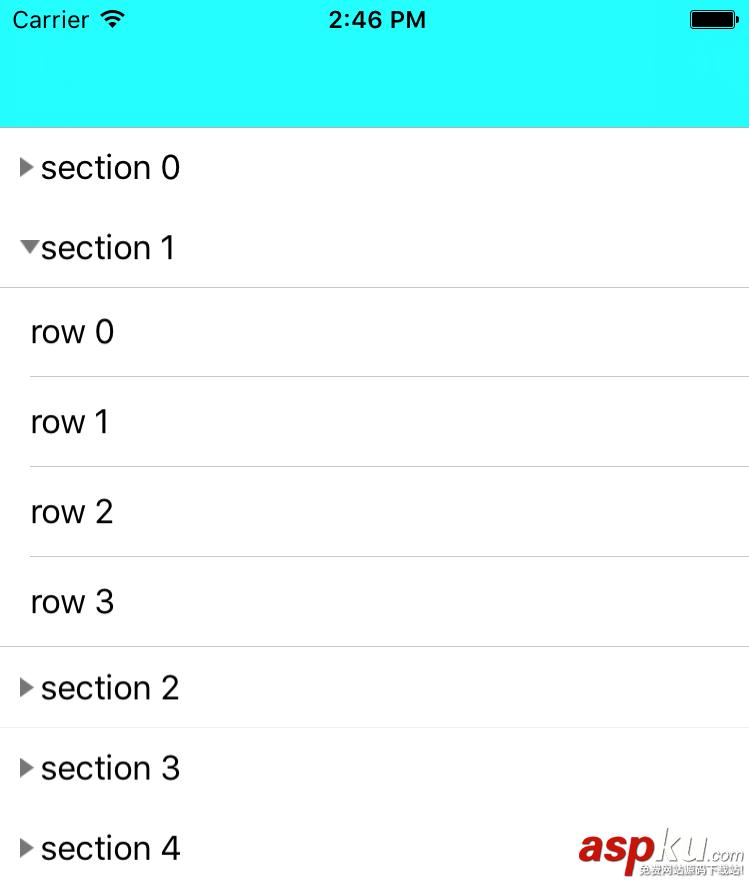Tap the "section 1" header text
Viewport: 749px width, 882px height.
click(108, 247)
